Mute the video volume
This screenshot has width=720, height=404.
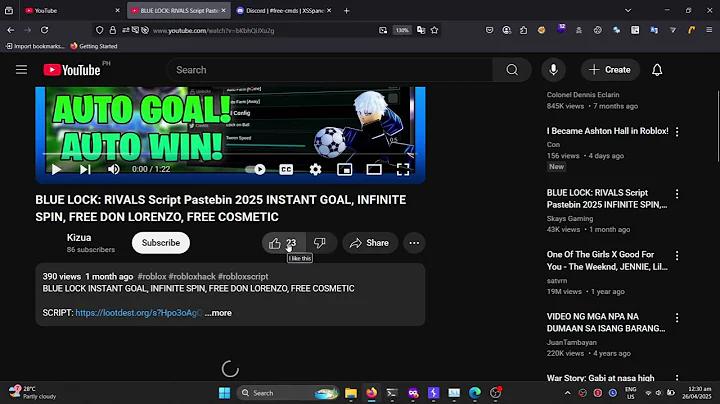coord(113,169)
